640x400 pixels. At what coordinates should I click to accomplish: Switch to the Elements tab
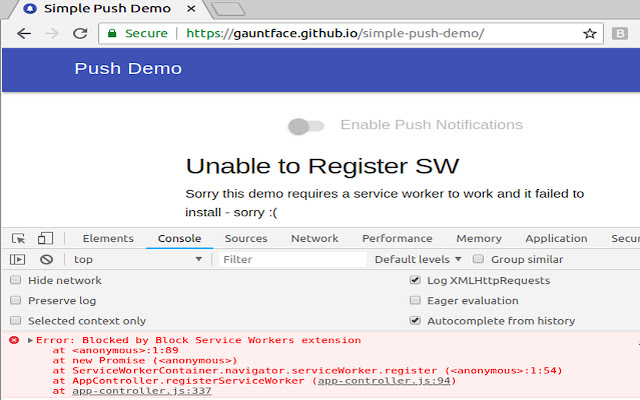pyautogui.click(x=108, y=238)
